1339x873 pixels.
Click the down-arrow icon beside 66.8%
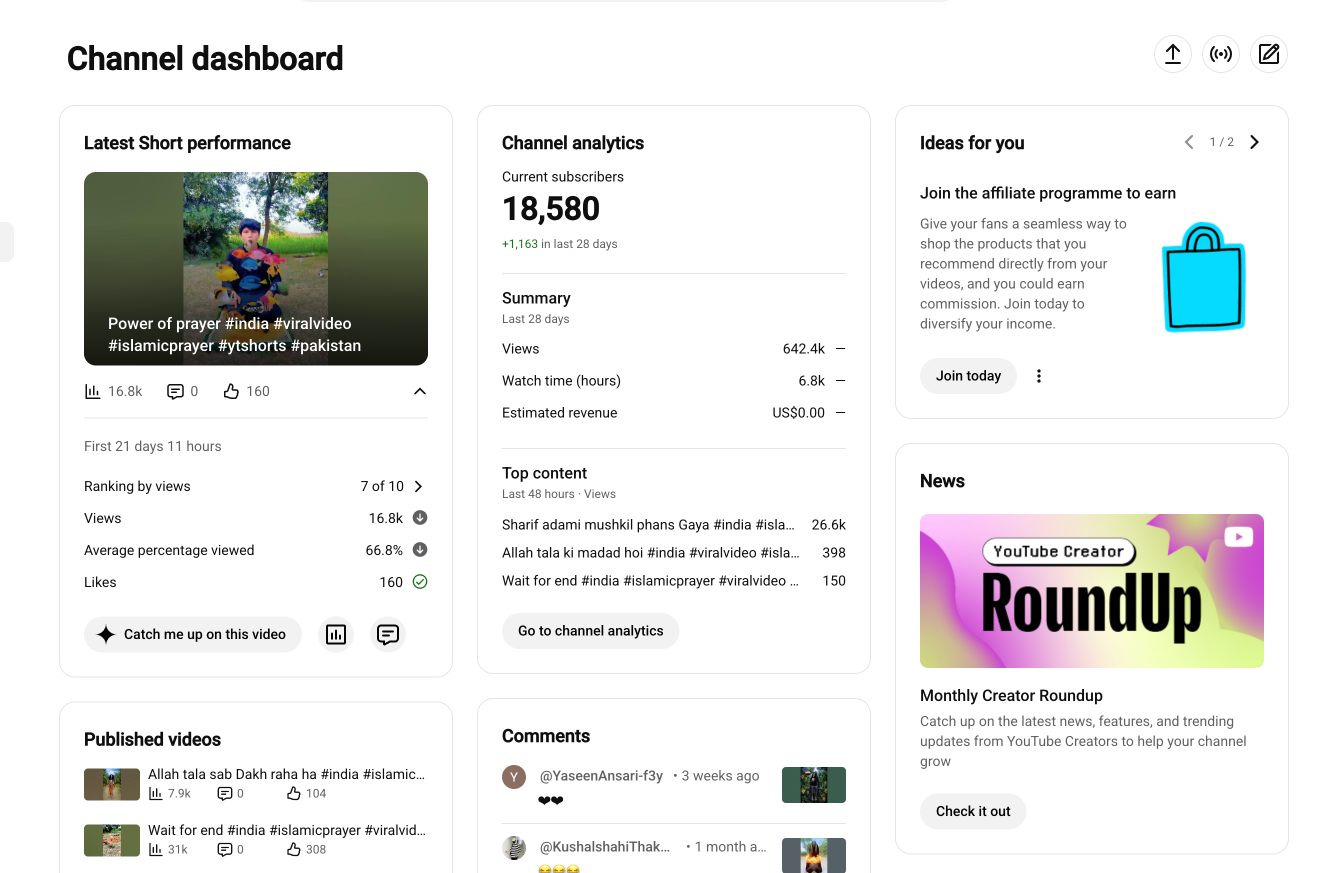point(420,550)
